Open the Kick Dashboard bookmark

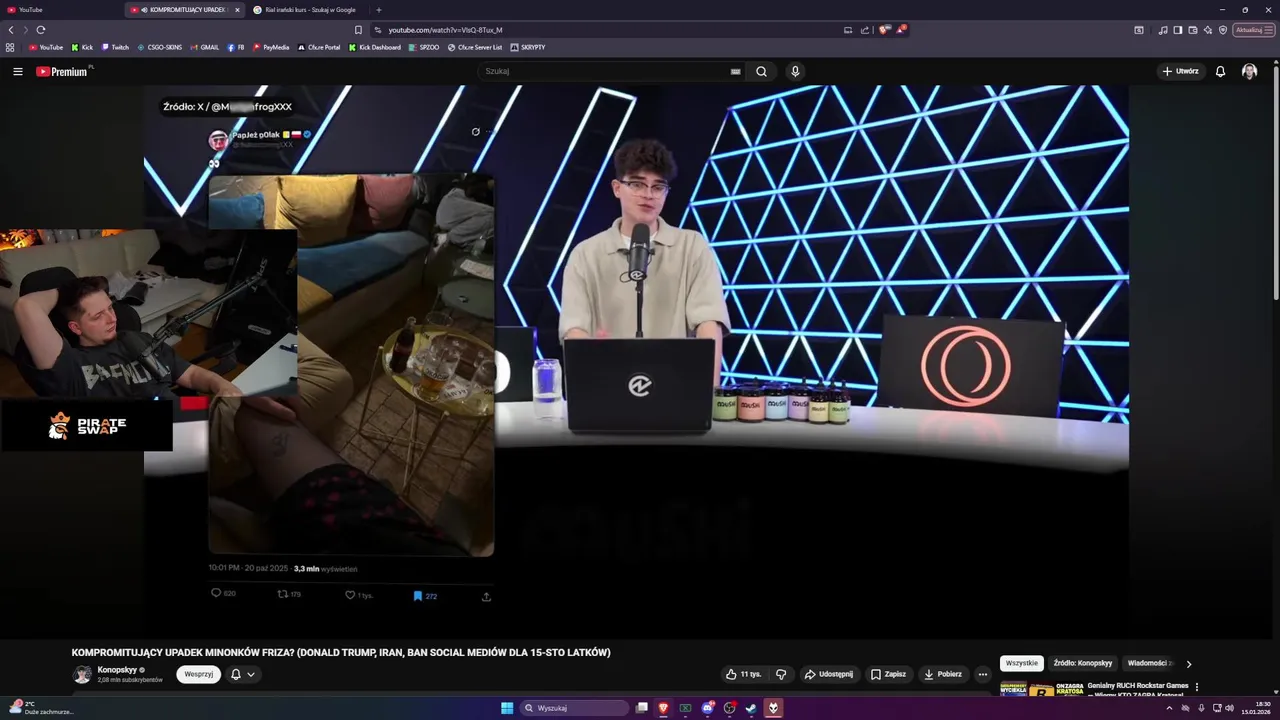(375, 47)
